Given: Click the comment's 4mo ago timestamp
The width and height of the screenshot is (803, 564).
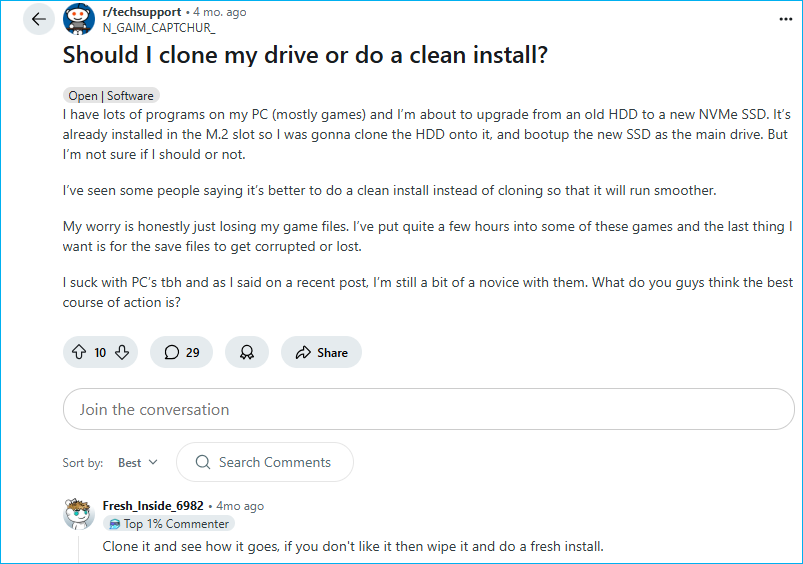Looking at the screenshot, I should pyautogui.click(x=240, y=506).
